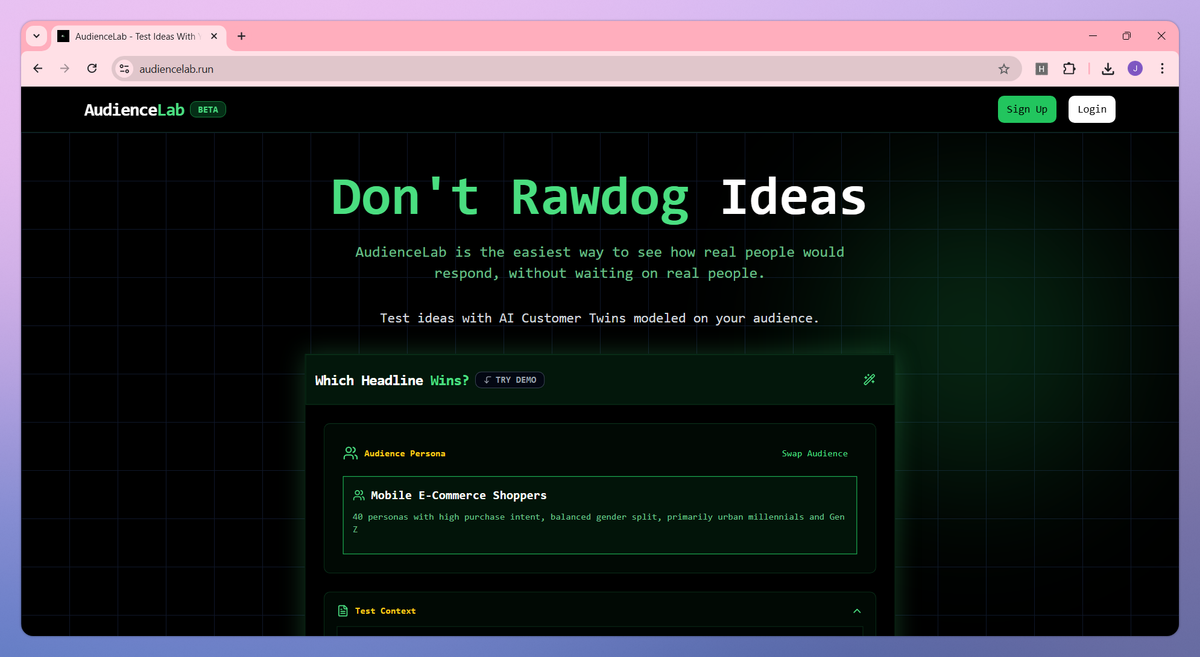This screenshot has height=657, width=1200.
Task: Select the AudienceLab browser tab
Action: [138, 36]
